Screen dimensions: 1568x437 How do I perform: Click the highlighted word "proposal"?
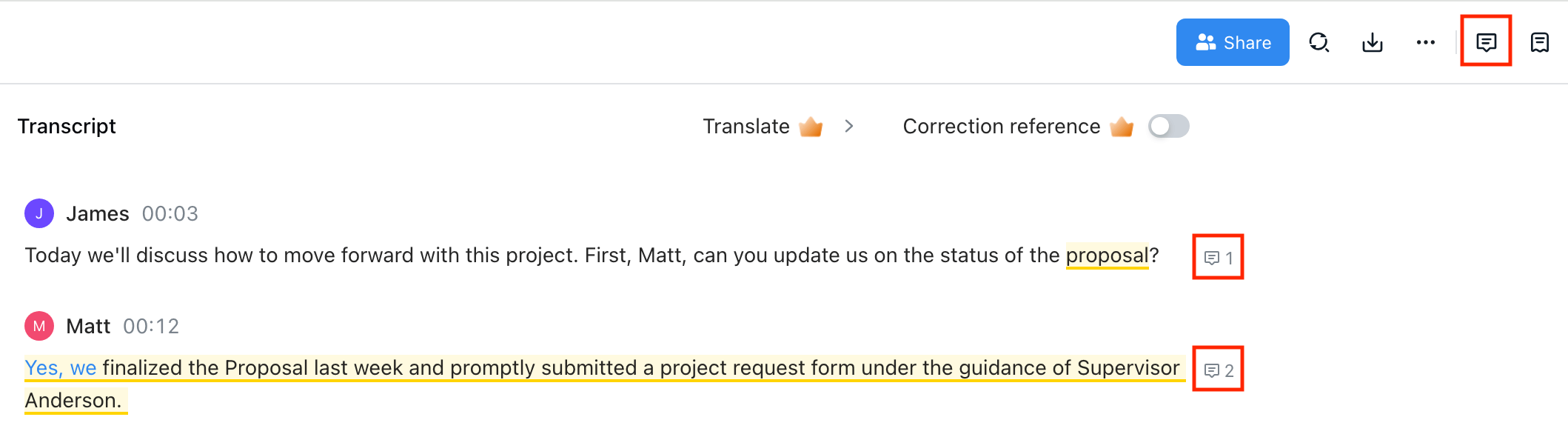pyautogui.click(x=1106, y=255)
